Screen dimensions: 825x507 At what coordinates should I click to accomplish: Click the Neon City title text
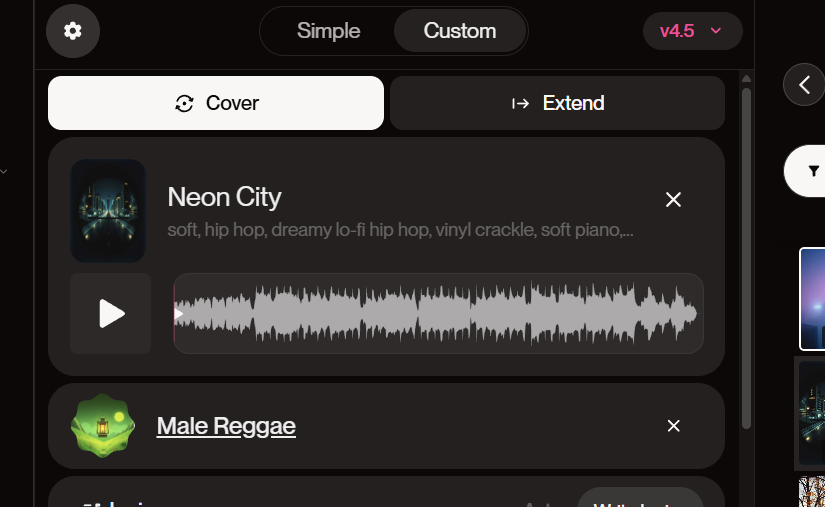pyautogui.click(x=225, y=197)
